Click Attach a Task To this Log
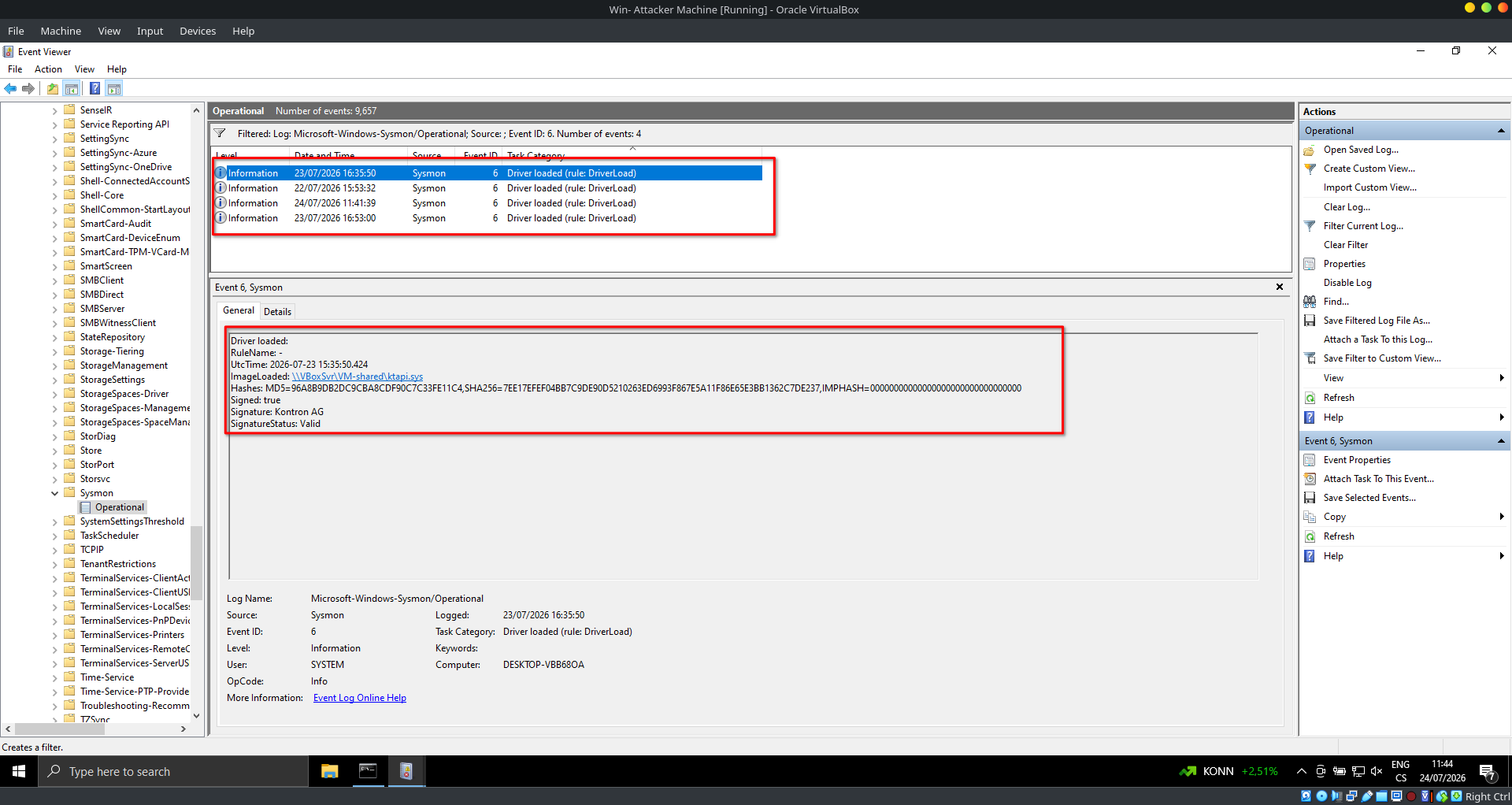Image resolution: width=1512 pixels, height=805 pixels. [1378, 339]
